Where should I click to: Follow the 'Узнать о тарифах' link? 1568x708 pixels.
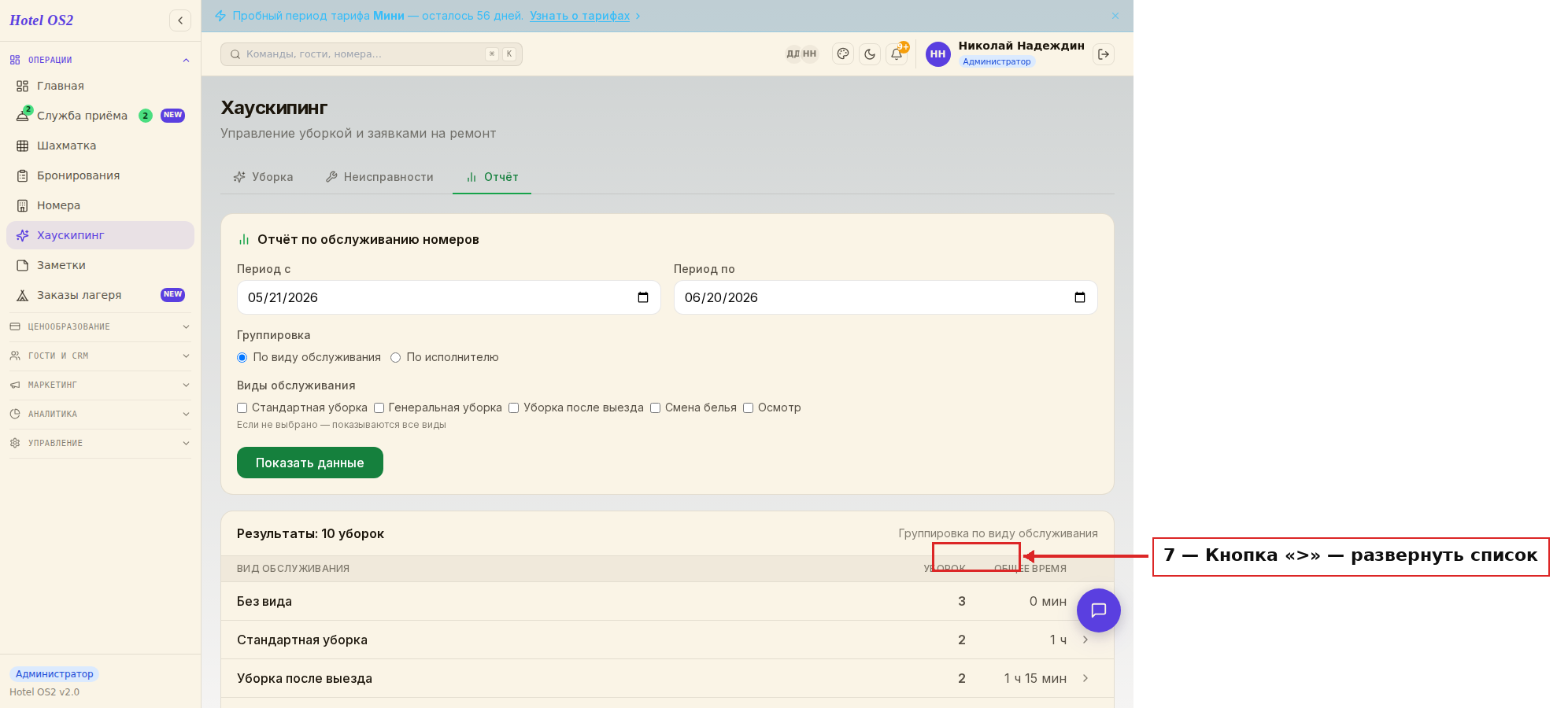[x=579, y=16]
